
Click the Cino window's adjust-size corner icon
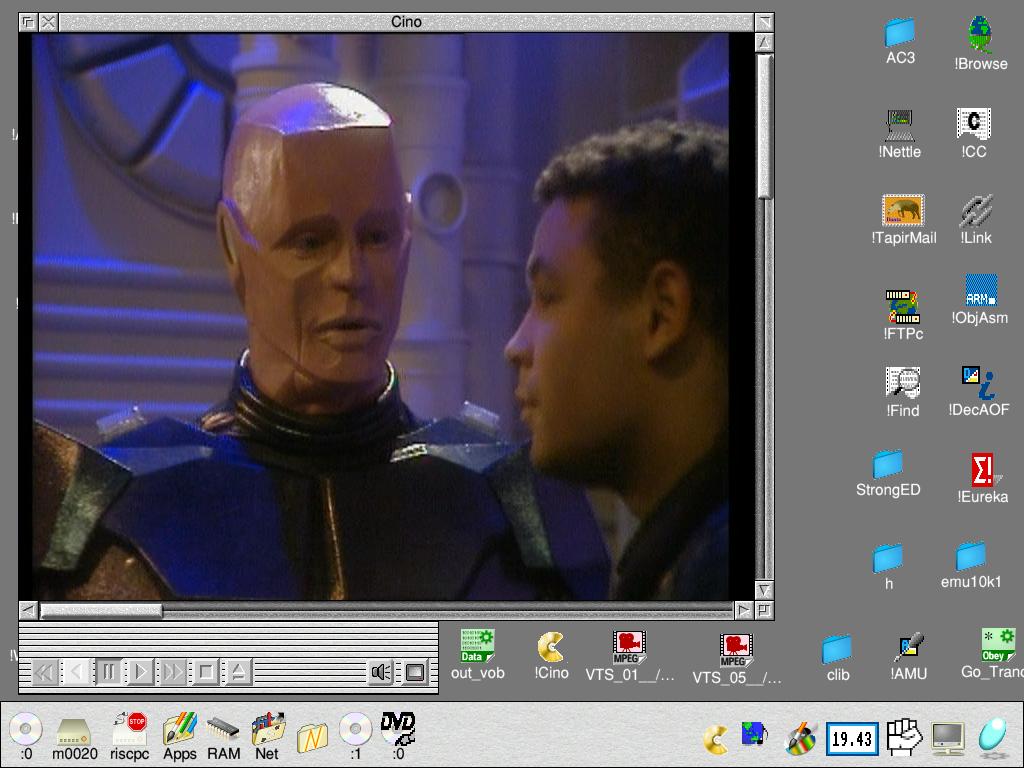(x=765, y=611)
